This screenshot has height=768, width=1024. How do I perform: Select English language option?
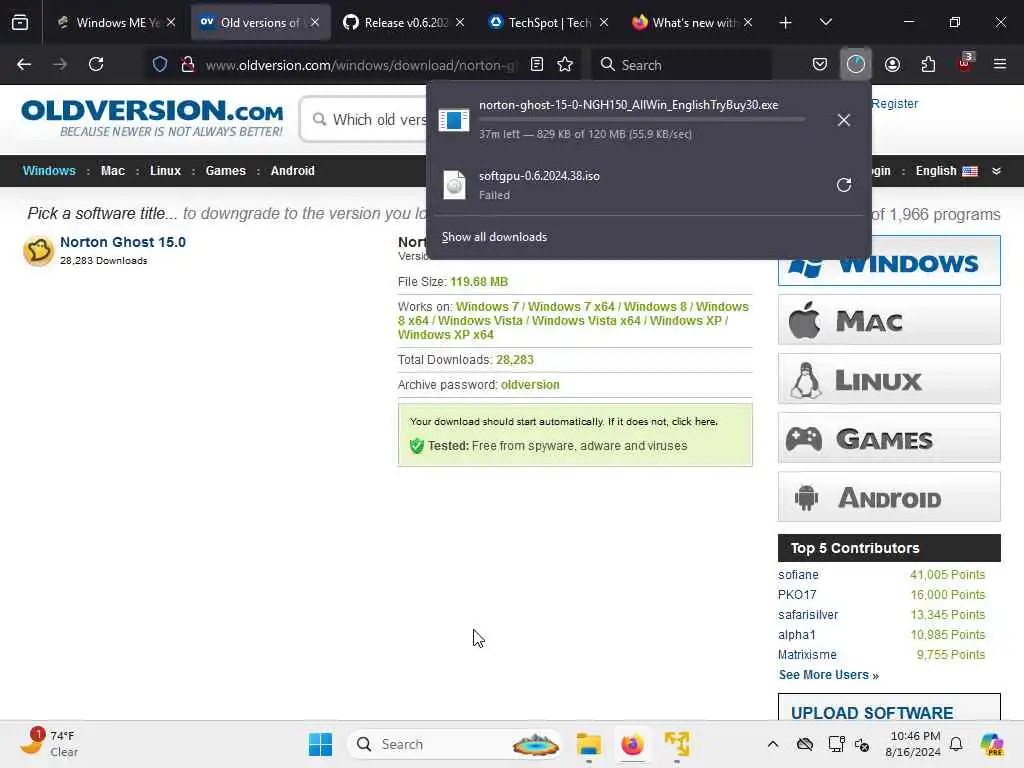point(946,171)
